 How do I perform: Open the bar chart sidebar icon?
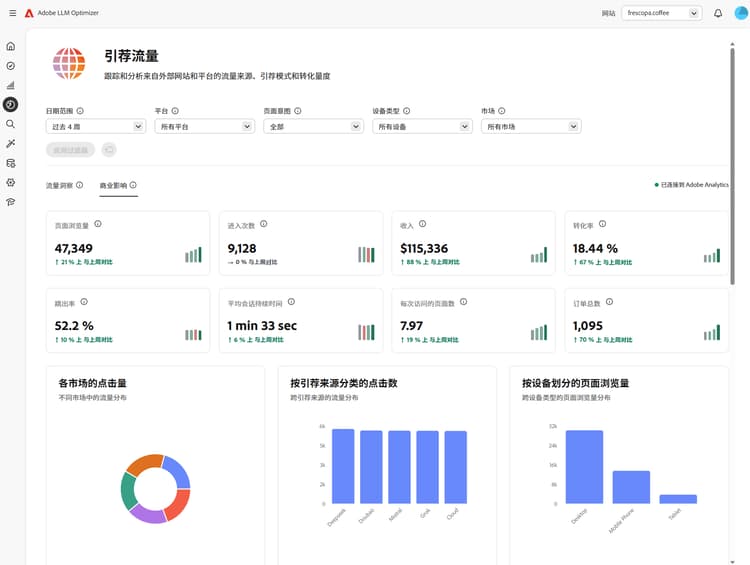coord(11,85)
